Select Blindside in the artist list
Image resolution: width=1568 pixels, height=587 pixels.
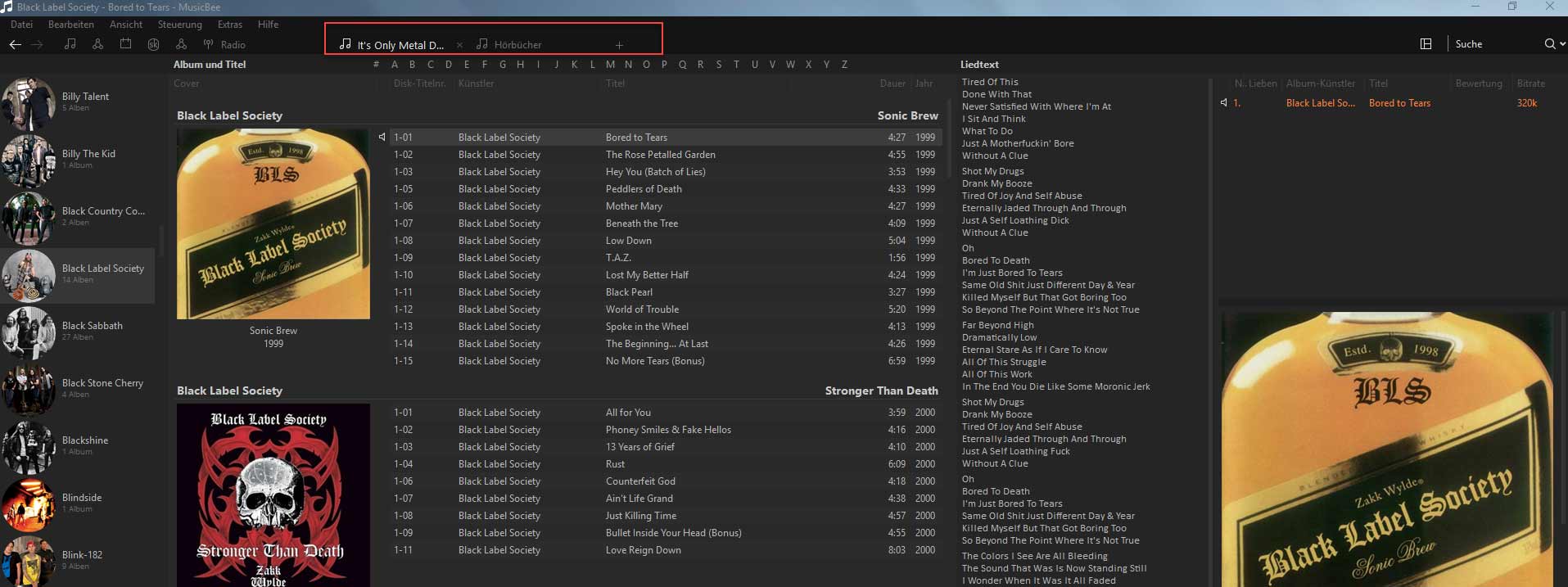[78, 503]
